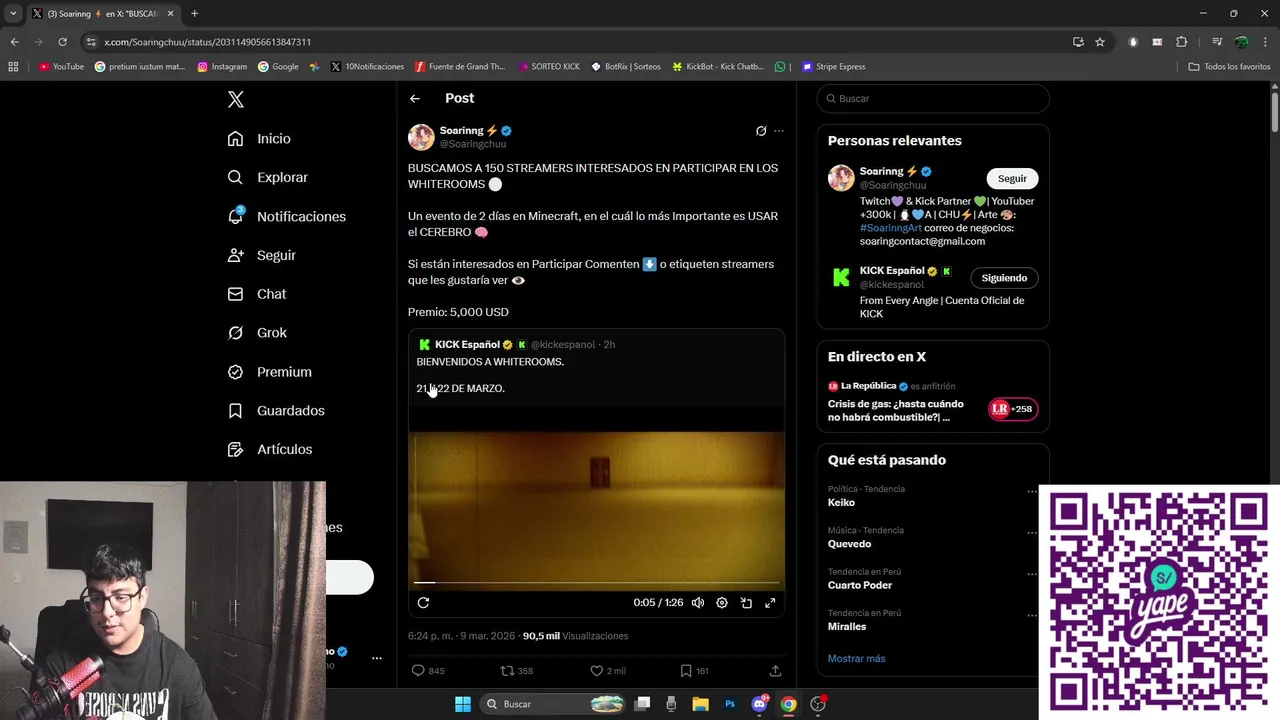Toggle picture-in-picture mode for video
Image resolution: width=1280 pixels, height=720 pixels.
746,603
